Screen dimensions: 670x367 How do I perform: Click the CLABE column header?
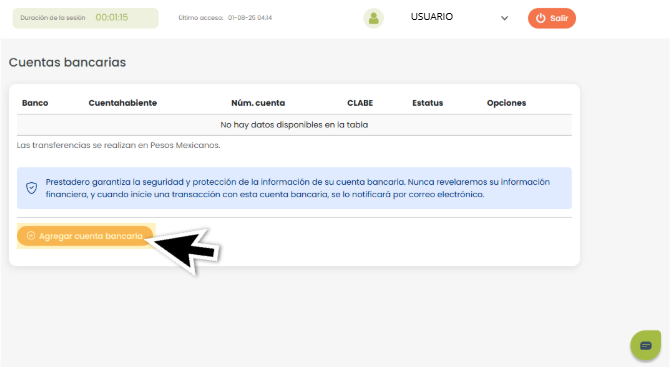click(360, 103)
